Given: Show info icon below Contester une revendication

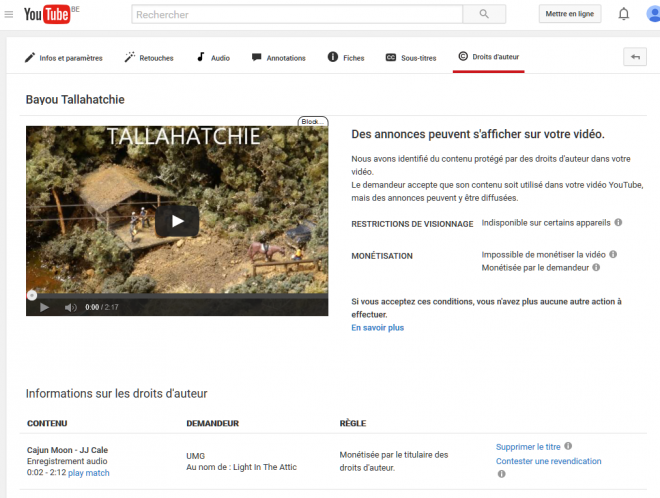Looking at the screenshot, I should pos(501,474).
